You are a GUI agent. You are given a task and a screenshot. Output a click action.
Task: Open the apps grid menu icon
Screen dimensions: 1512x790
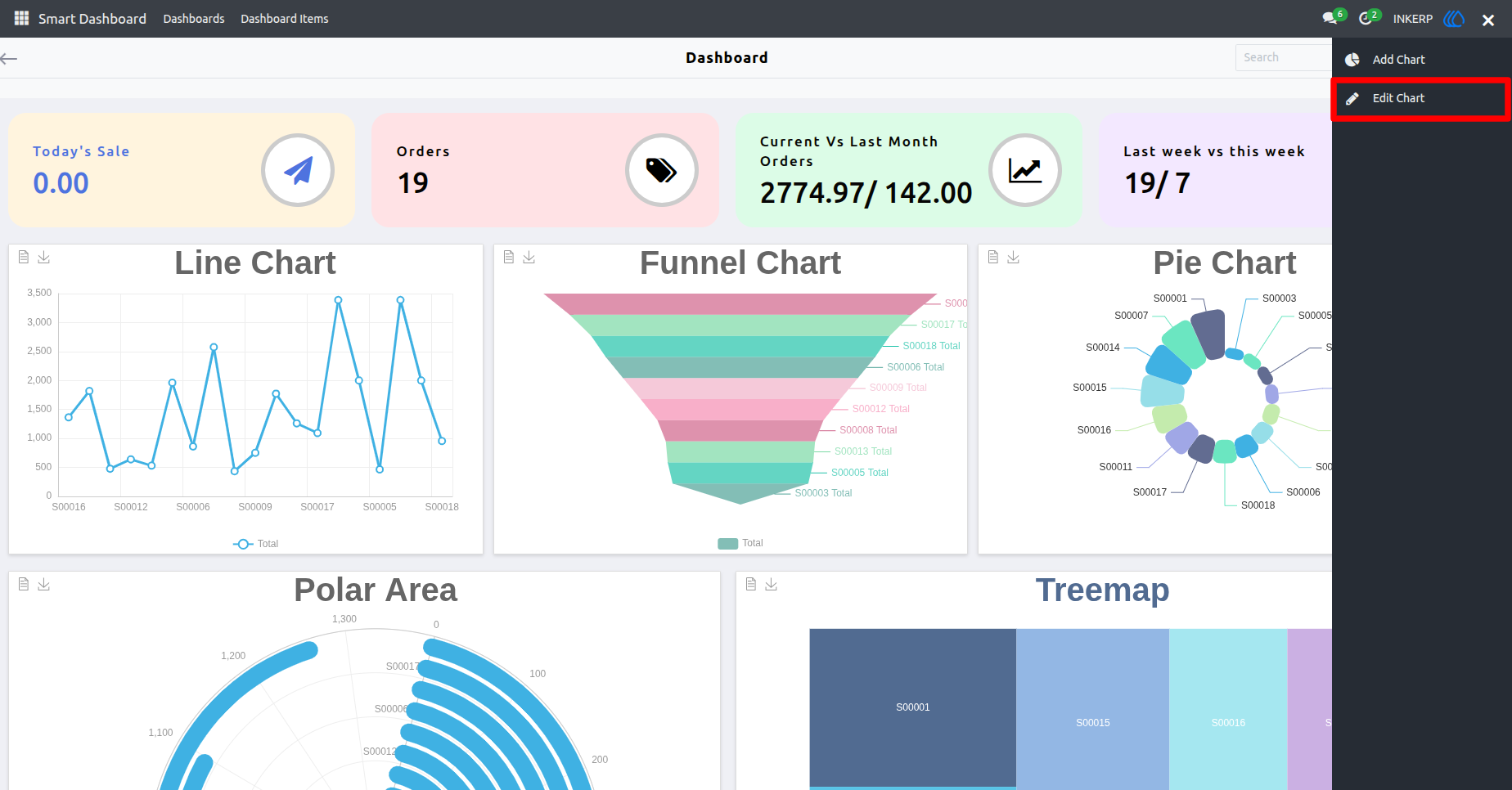(x=21, y=18)
